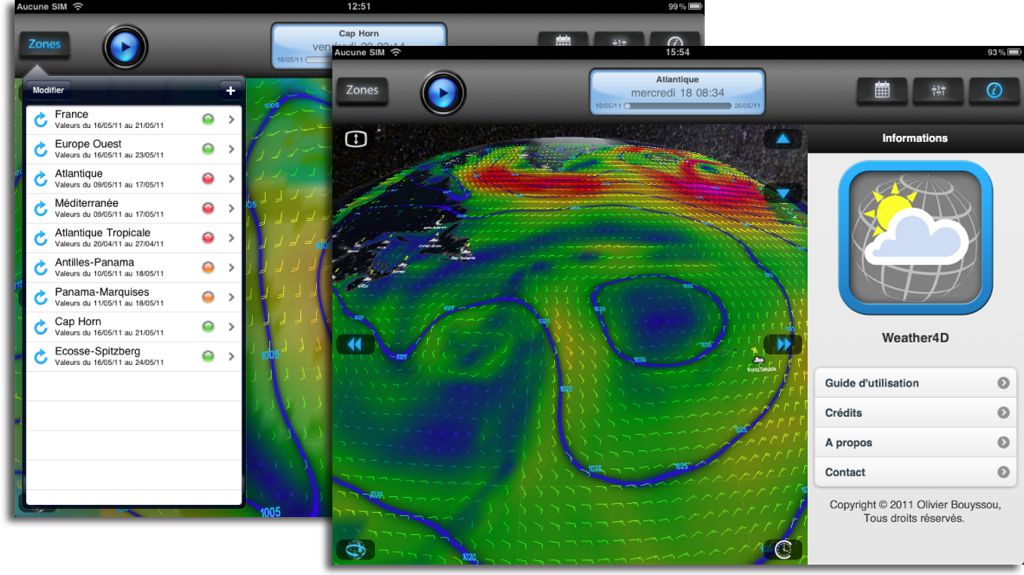Open the Crédits entry
The width and height of the screenshot is (1024, 575).
(x=916, y=413)
